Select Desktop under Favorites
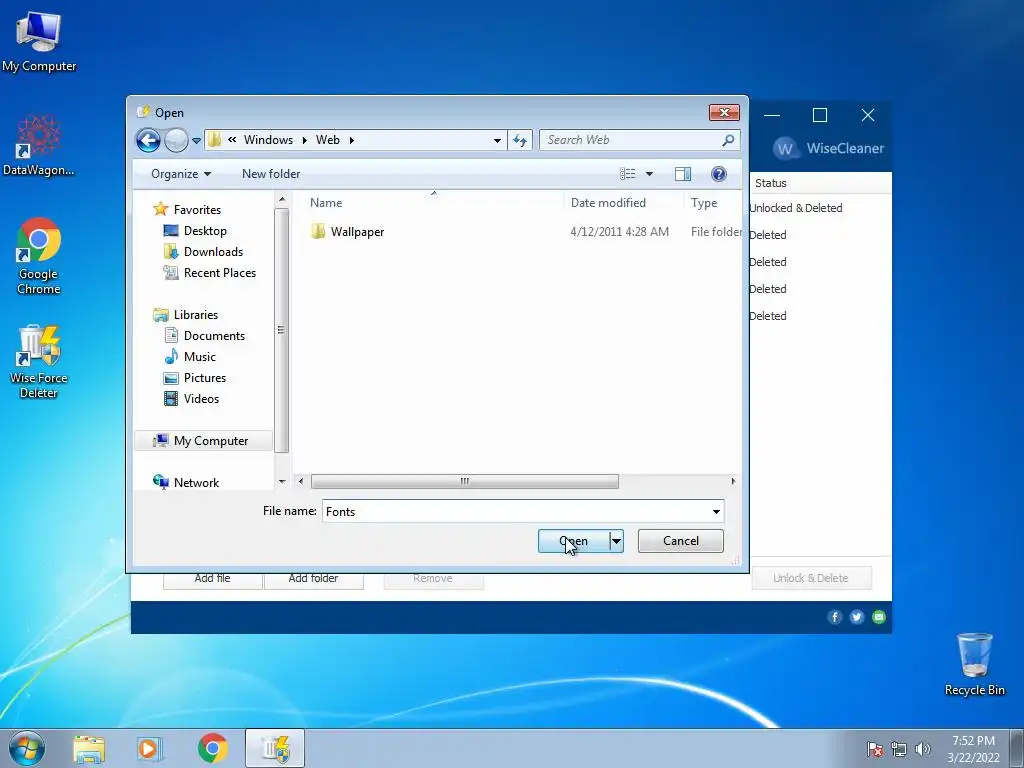This screenshot has height=768, width=1024. coord(205,231)
